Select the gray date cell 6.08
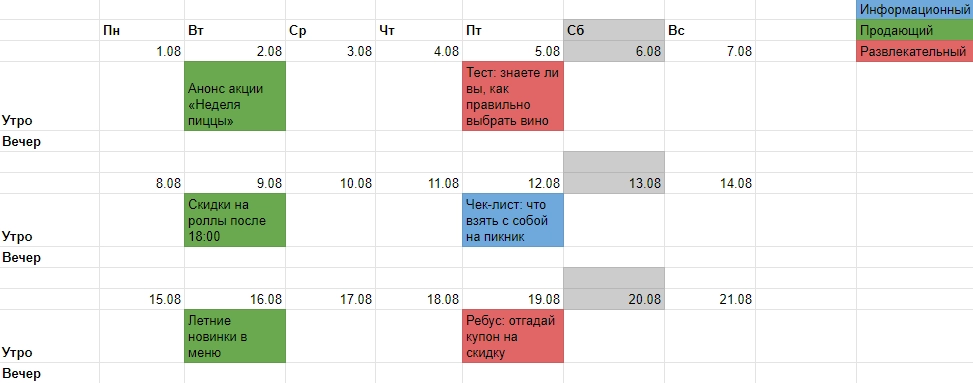Screen dimensions: 973x383 tap(614, 52)
